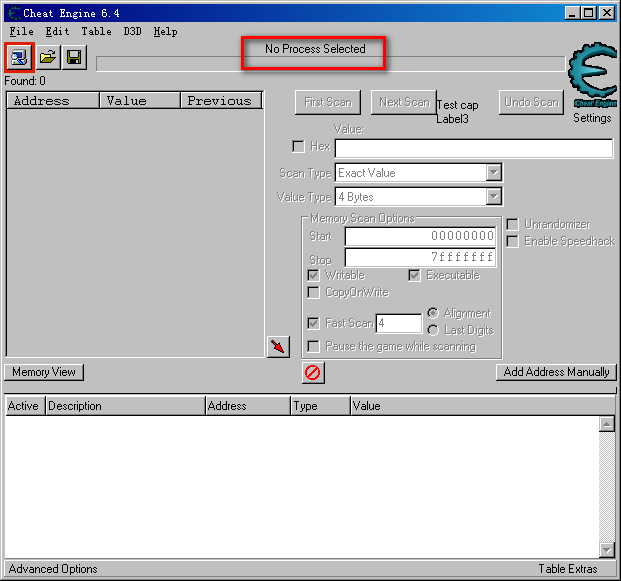The height and width of the screenshot is (581, 621).
Task: Click the First Scan button
Action: point(328,102)
